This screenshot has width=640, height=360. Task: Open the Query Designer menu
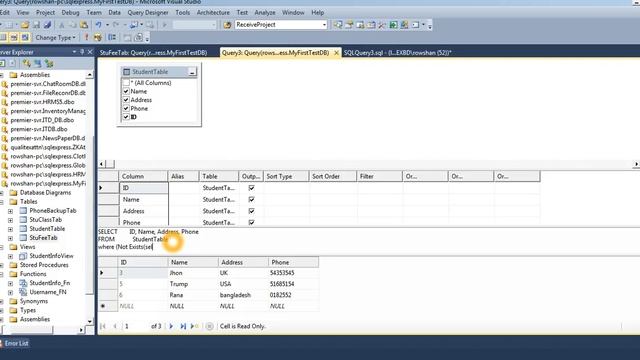148,13
